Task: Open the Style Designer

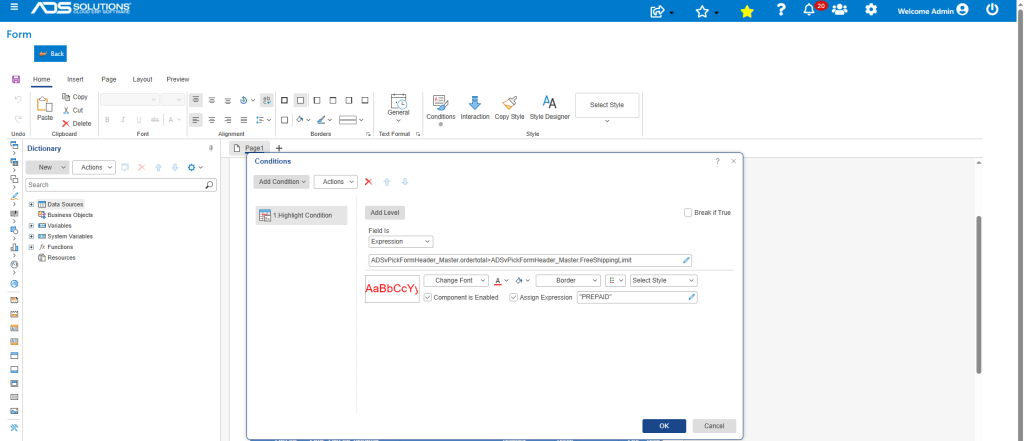Action: coord(549,108)
